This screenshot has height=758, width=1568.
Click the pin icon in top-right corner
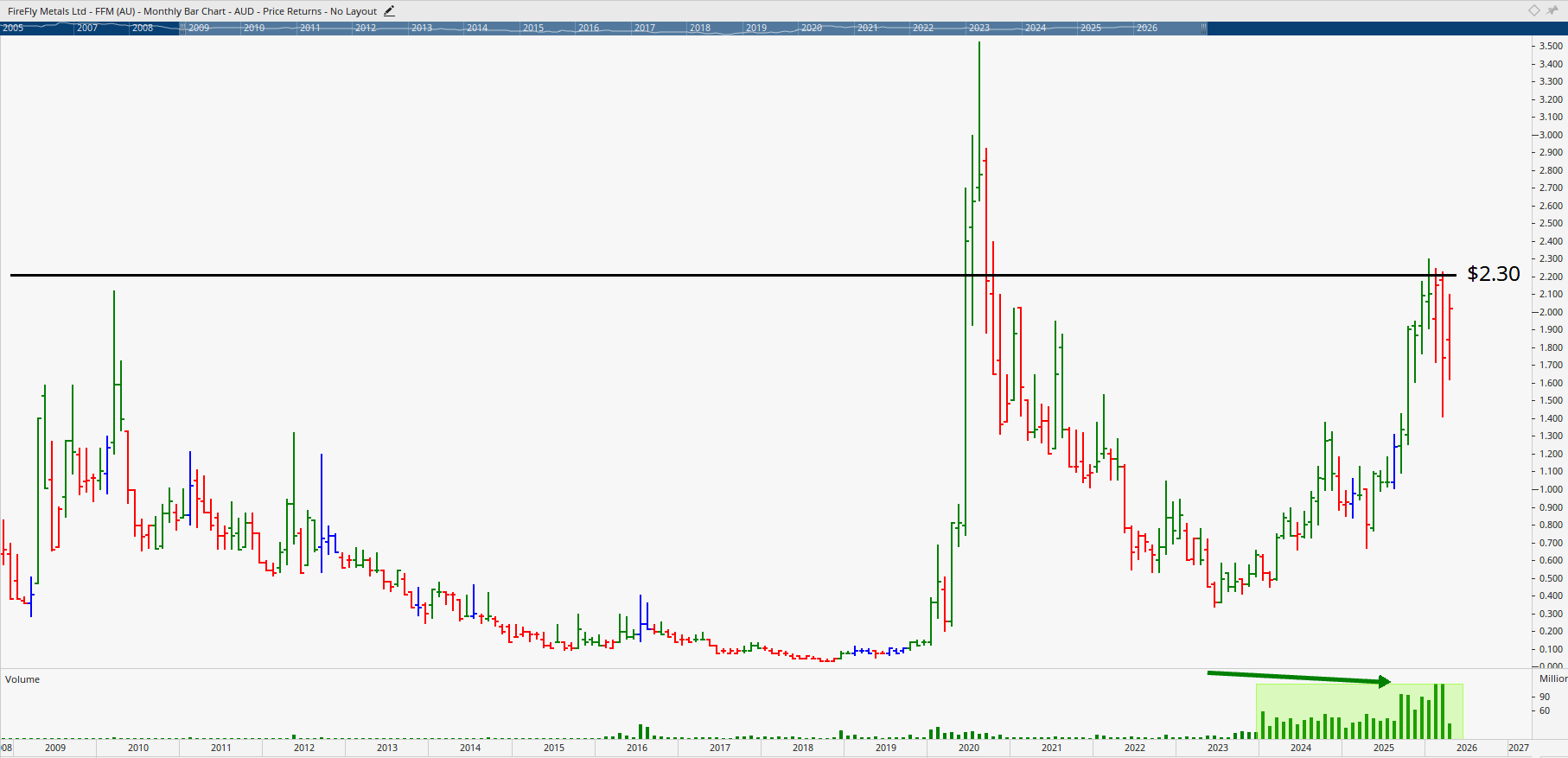1553,10
